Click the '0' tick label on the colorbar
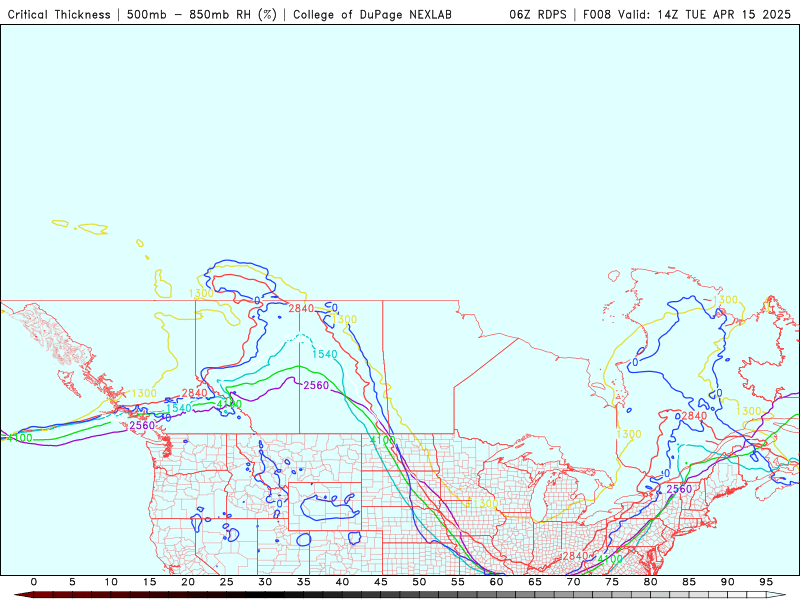 pos(34,582)
